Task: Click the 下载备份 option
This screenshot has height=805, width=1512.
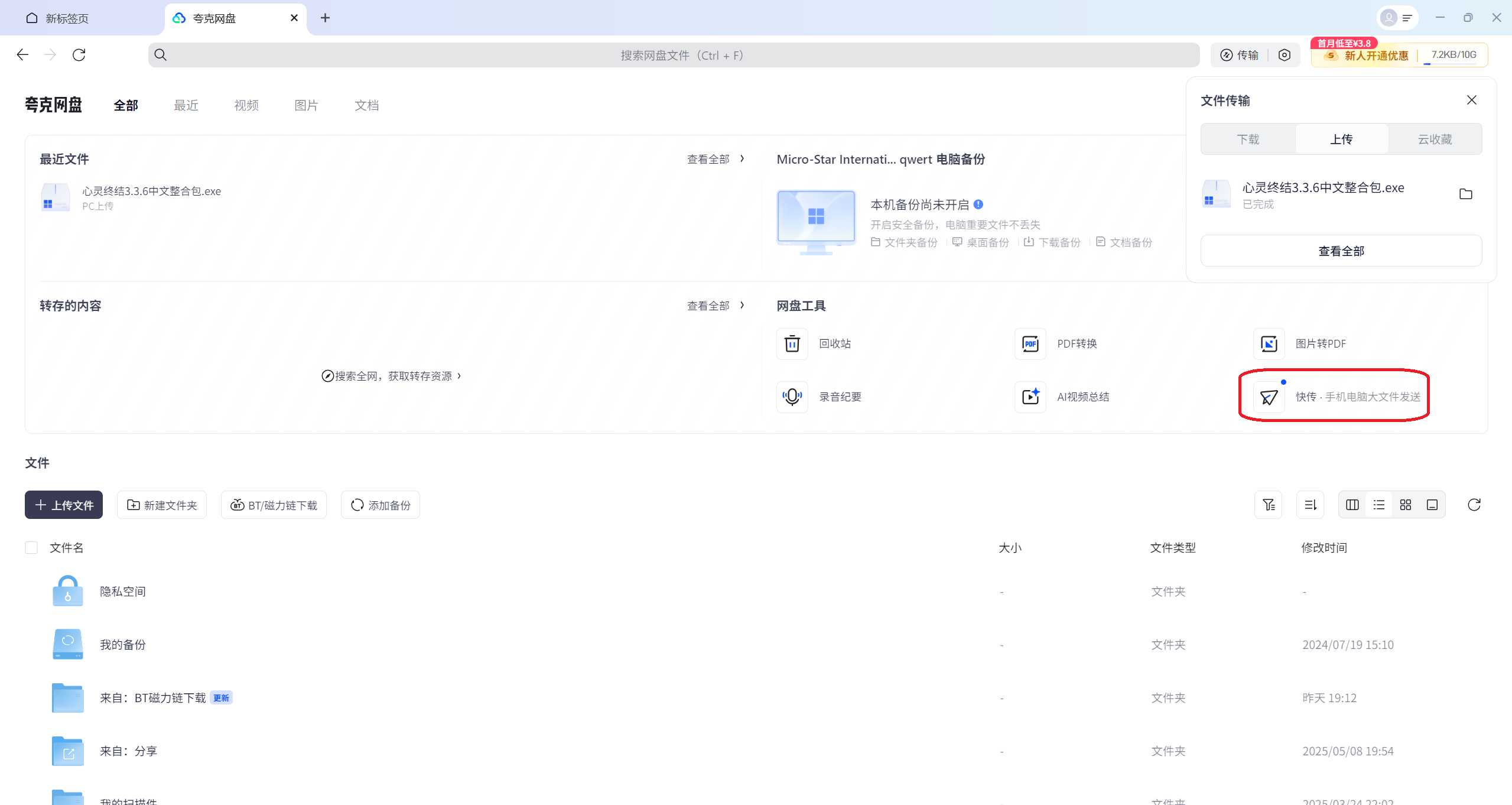Action: pos(1052,242)
